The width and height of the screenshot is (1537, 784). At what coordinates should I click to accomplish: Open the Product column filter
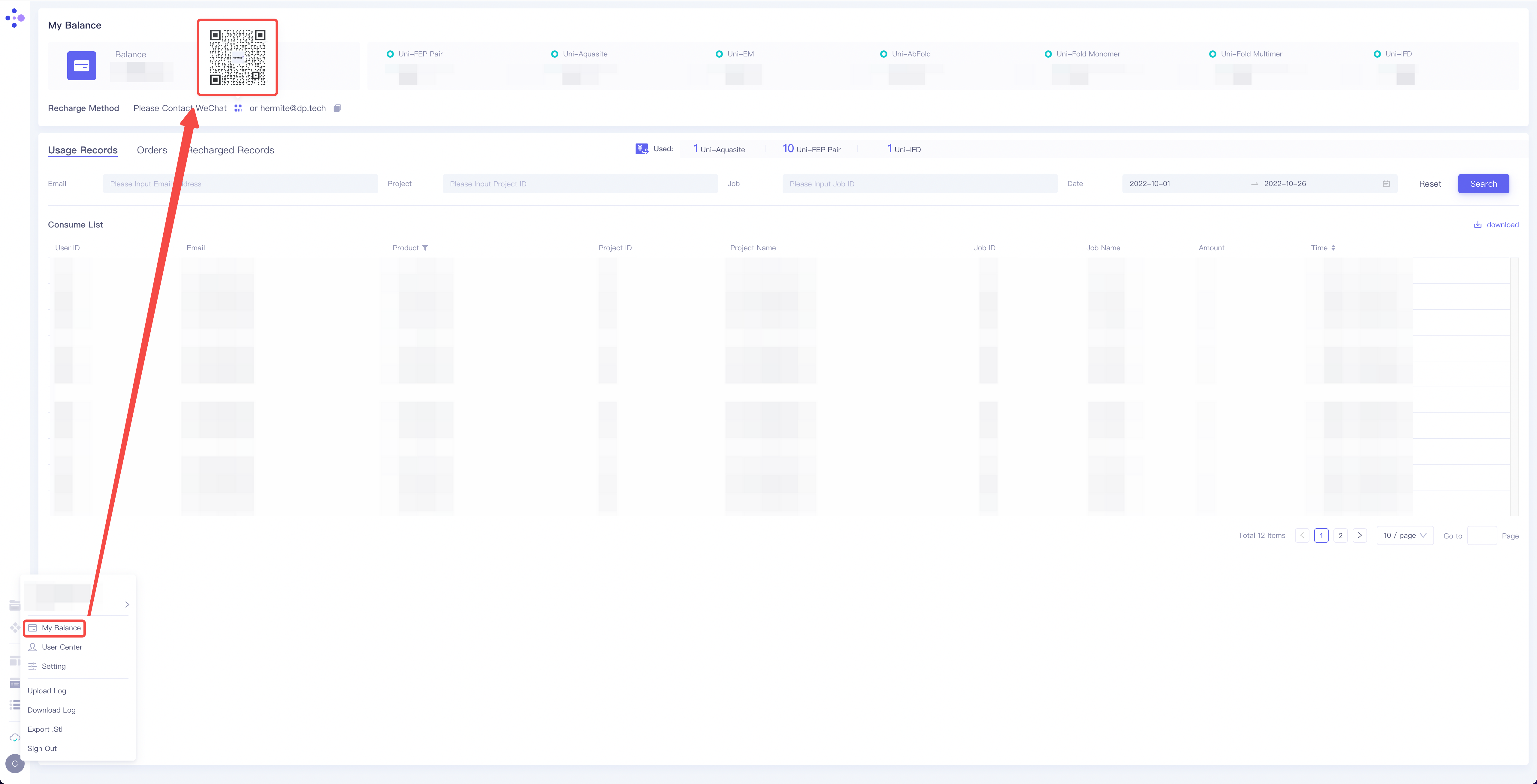pyautogui.click(x=425, y=248)
